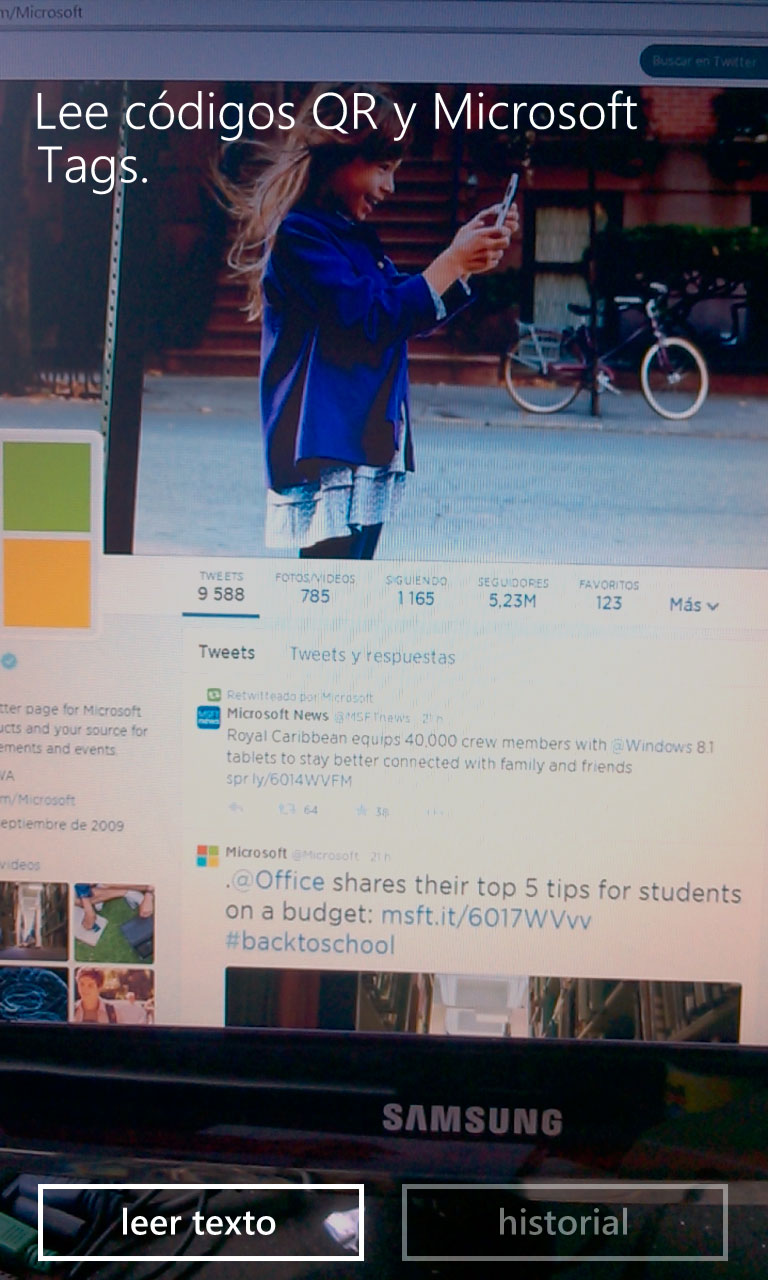Click the verified badge icon in sidebar
The width and height of the screenshot is (768, 1280).
pyautogui.click(x=9, y=661)
